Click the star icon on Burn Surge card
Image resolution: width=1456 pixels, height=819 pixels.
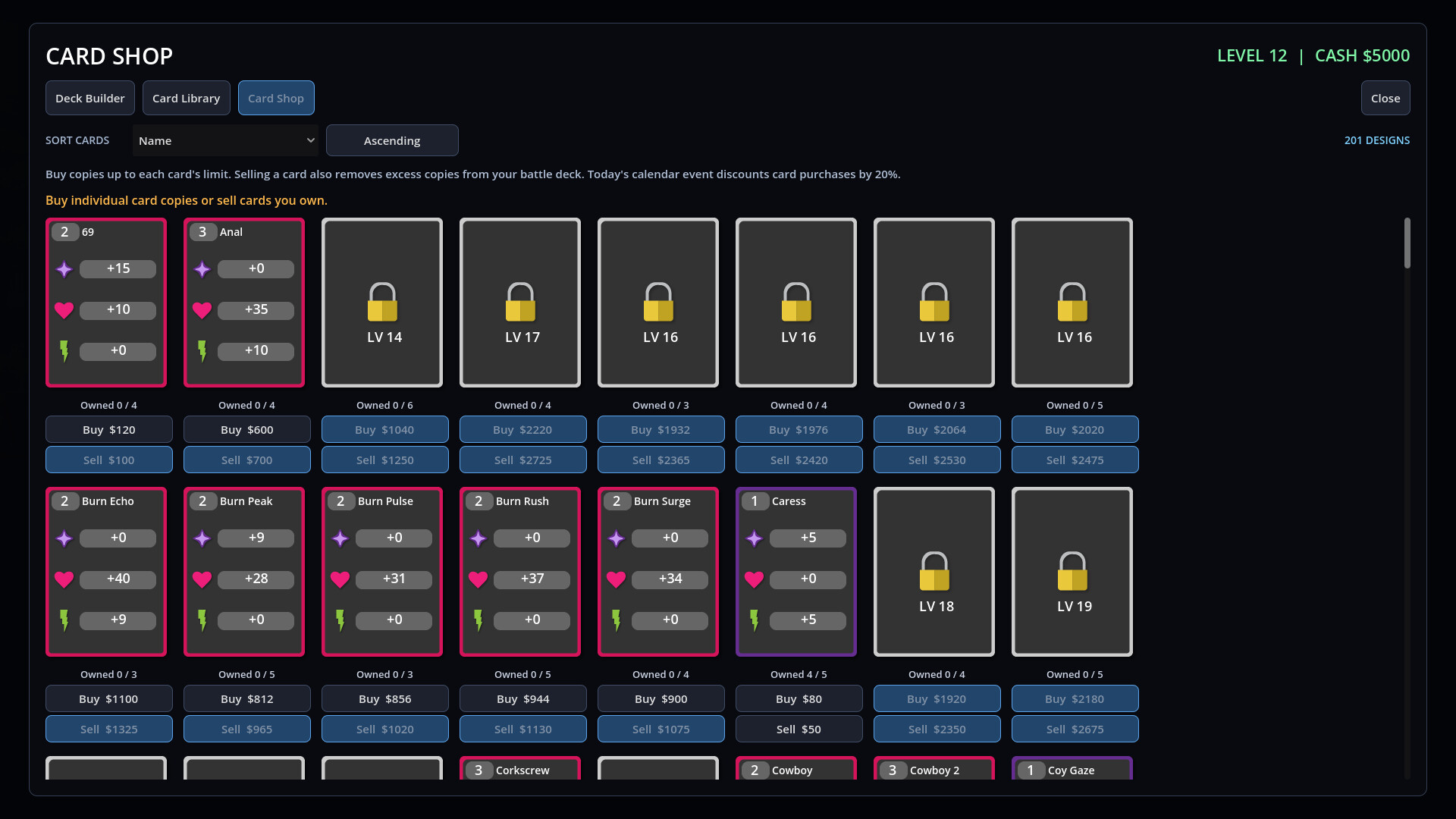(x=617, y=538)
